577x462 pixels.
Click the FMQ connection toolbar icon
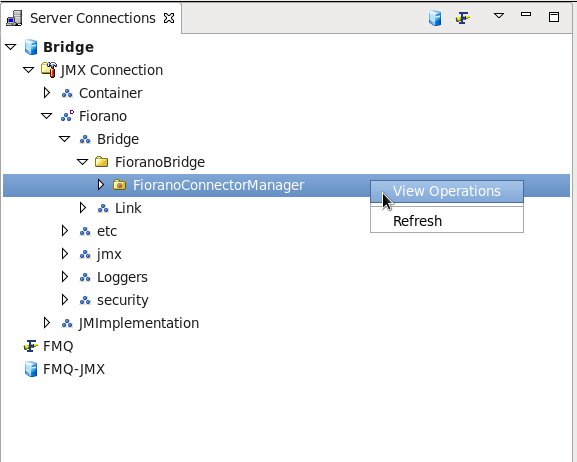click(463, 18)
